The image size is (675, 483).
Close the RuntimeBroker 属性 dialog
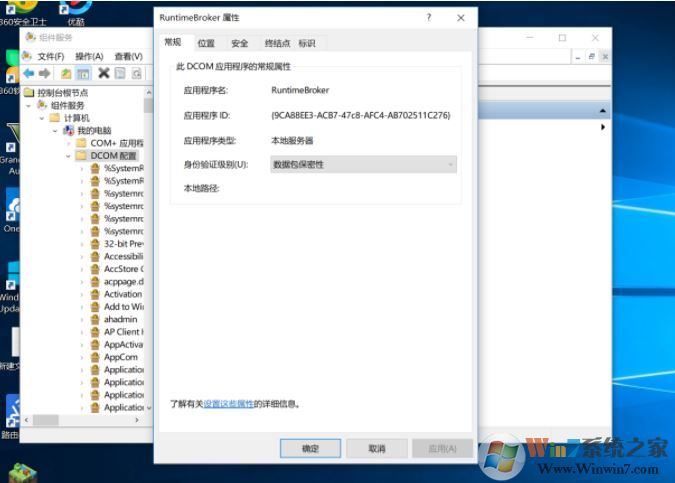pyautogui.click(x=461, y=18)
